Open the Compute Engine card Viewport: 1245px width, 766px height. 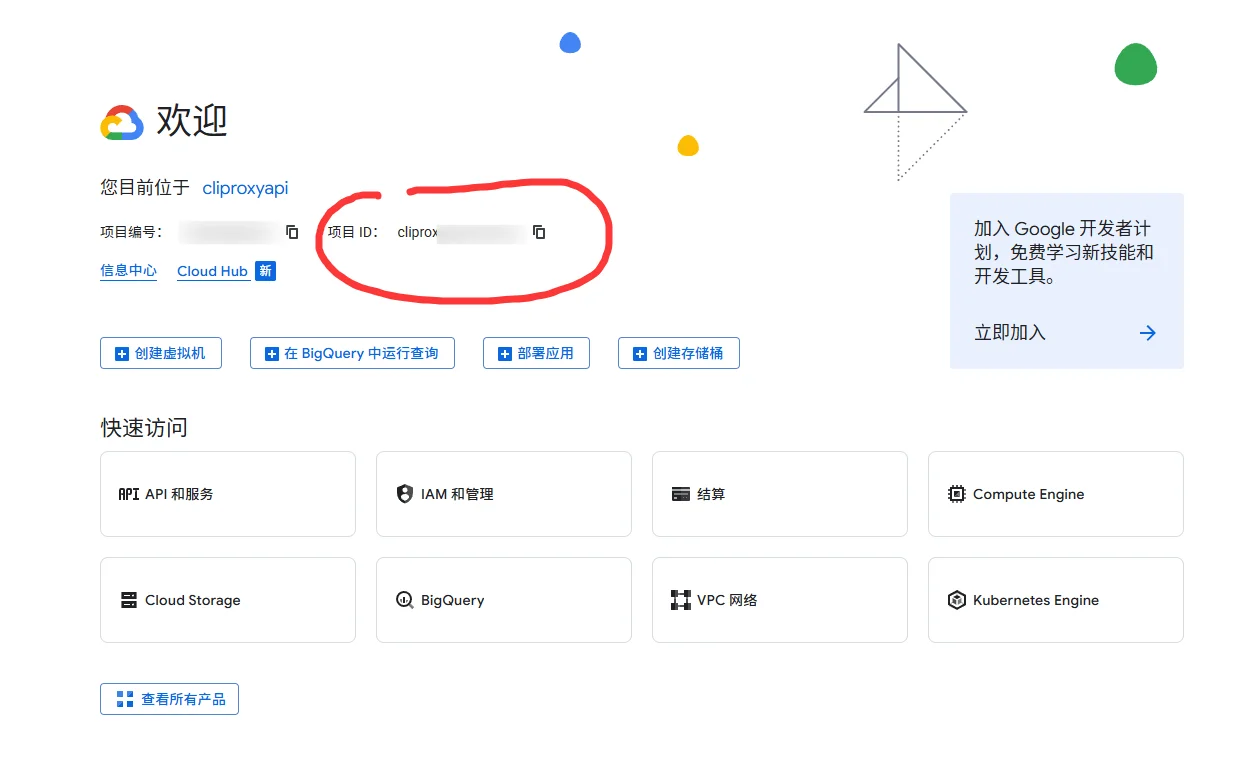pos(1055,494)
